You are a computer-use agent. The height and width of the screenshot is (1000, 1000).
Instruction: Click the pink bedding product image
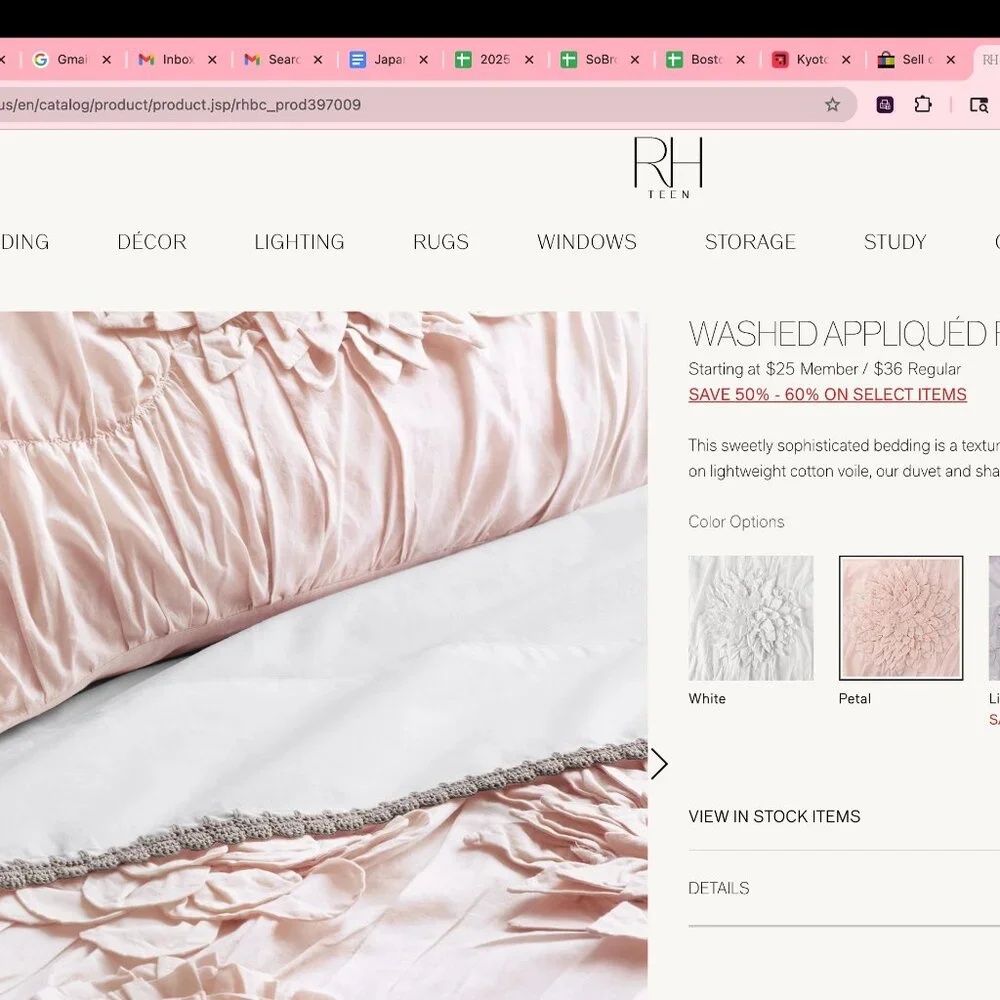pos(323,655)
